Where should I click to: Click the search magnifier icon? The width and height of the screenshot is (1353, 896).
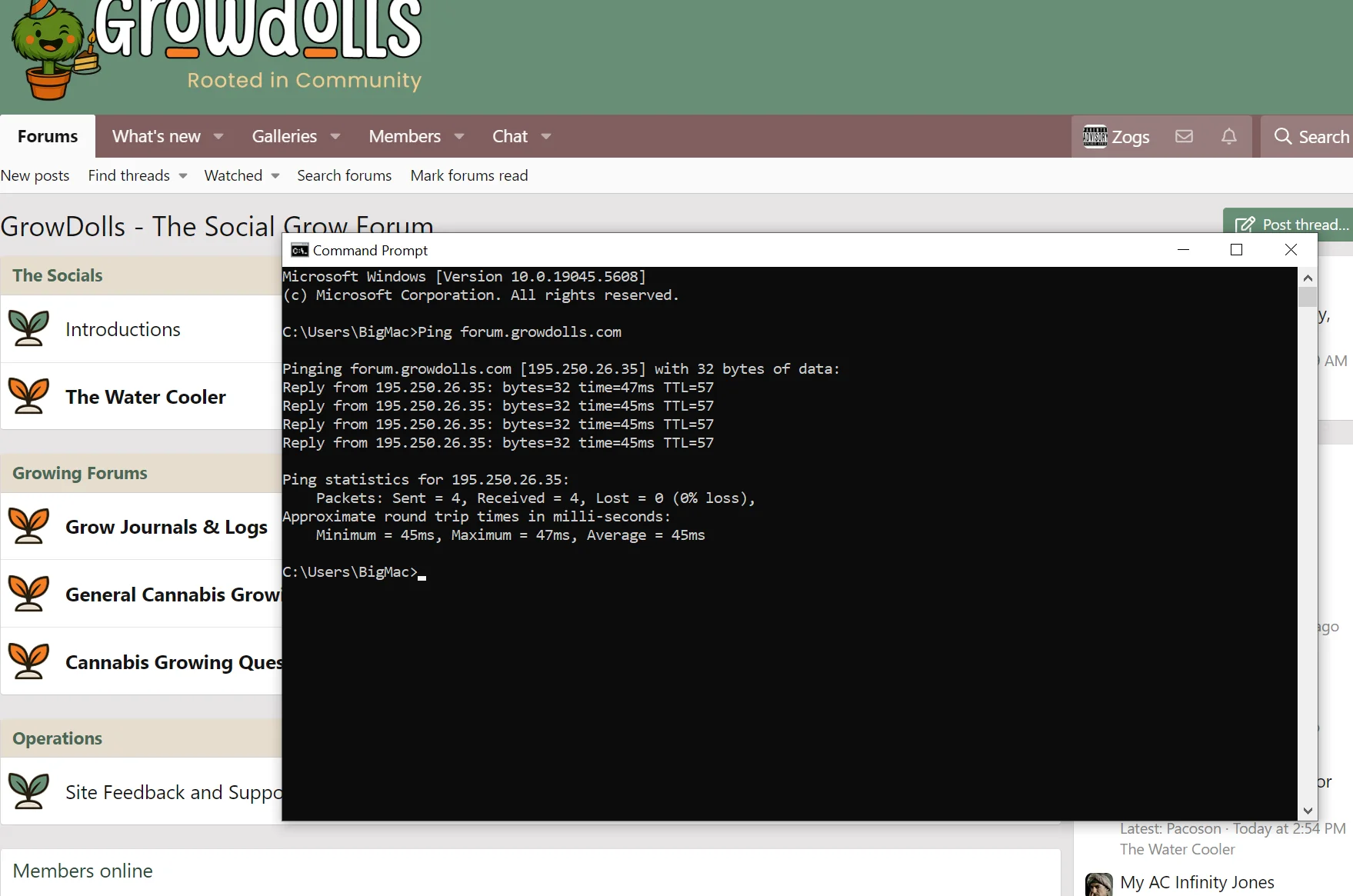1282,136
